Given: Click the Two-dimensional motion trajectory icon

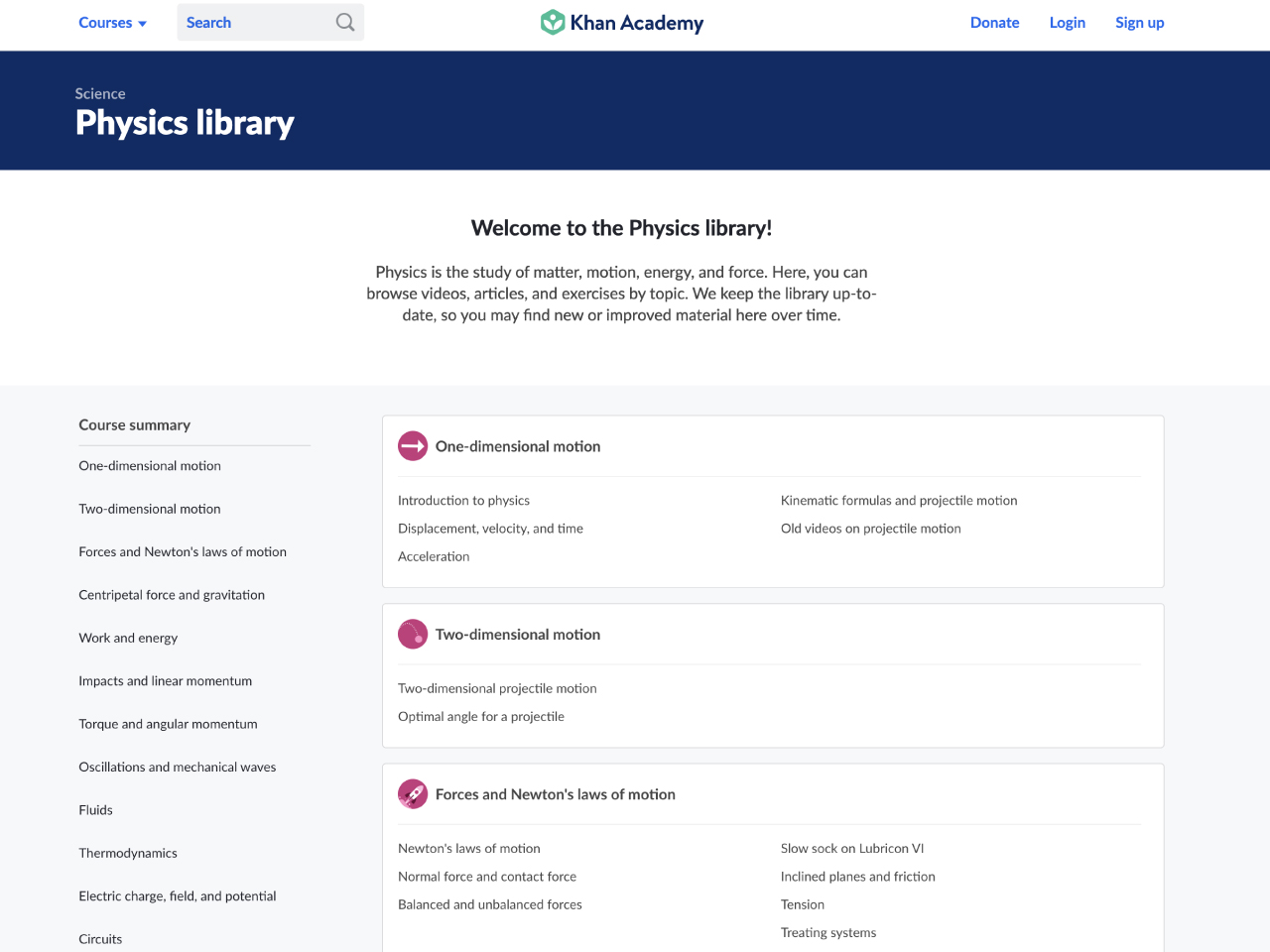Looking at the screenshot, I should pos(413,634).
